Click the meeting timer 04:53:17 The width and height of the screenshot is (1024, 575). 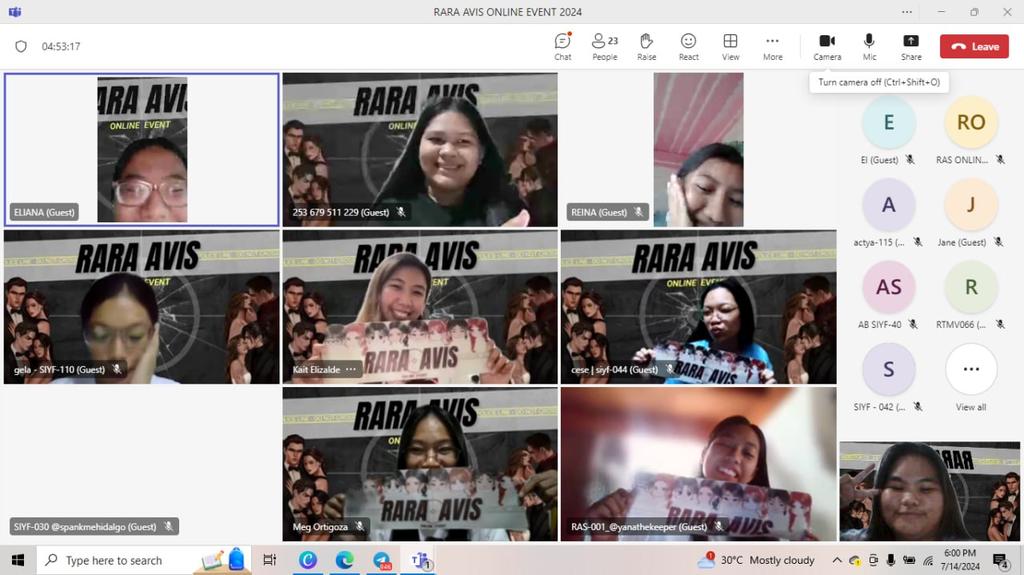pyautogui.click(x=61, y=46)
